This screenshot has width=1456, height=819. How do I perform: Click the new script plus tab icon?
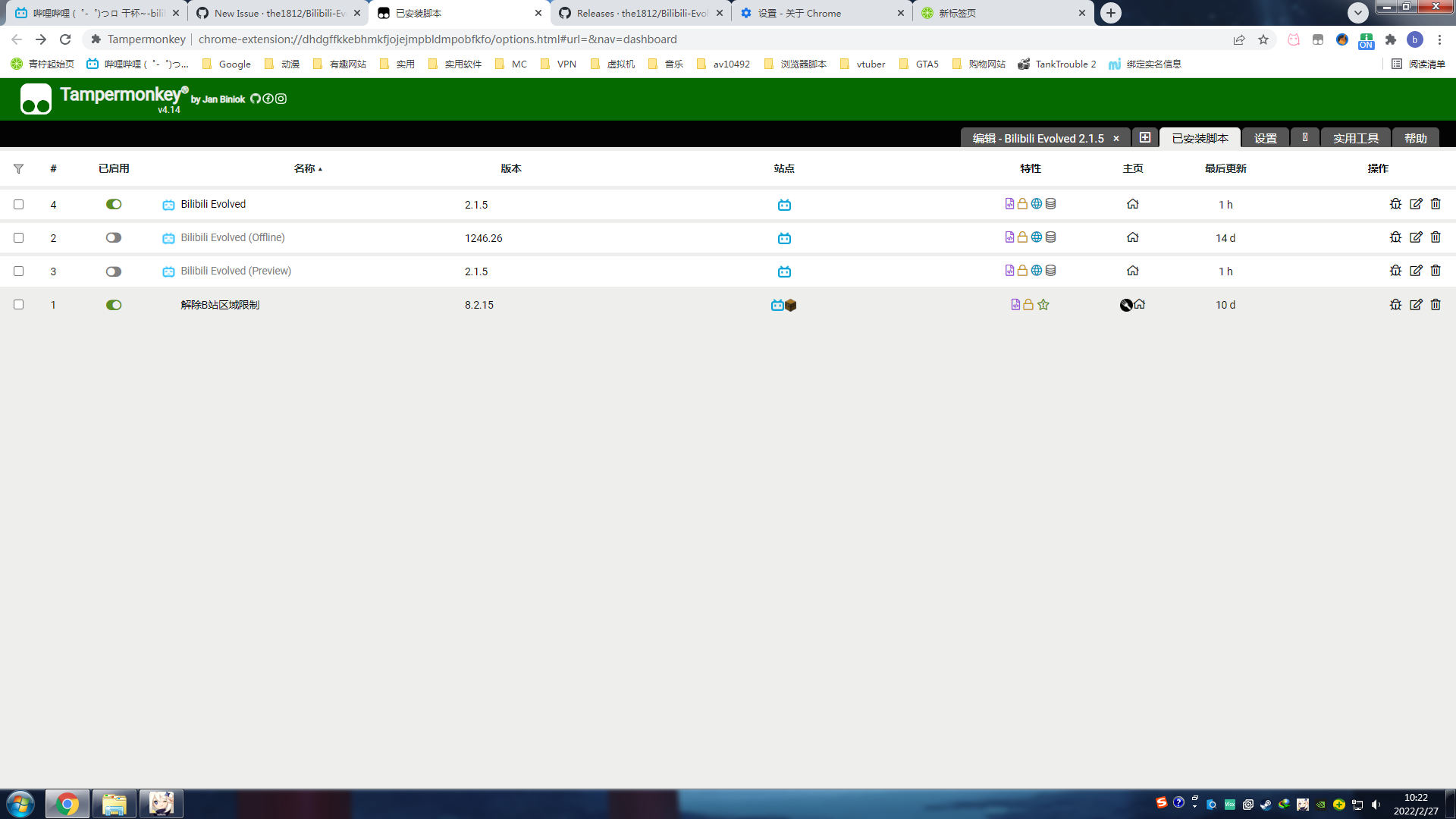click(1145, 138)
